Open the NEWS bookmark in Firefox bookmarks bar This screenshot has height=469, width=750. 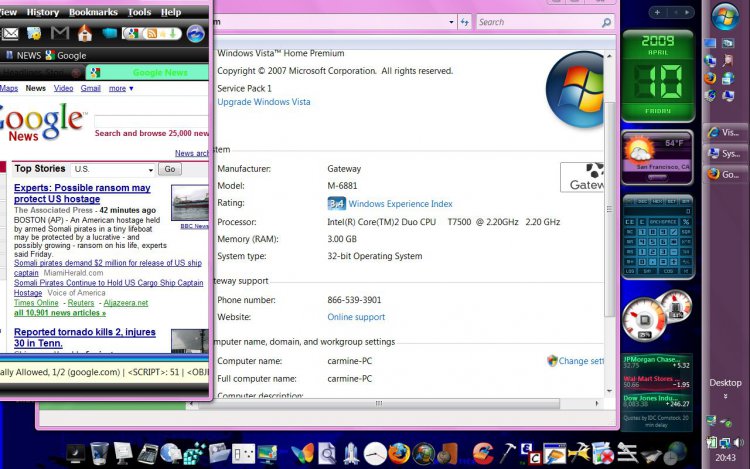pos(23,55)
